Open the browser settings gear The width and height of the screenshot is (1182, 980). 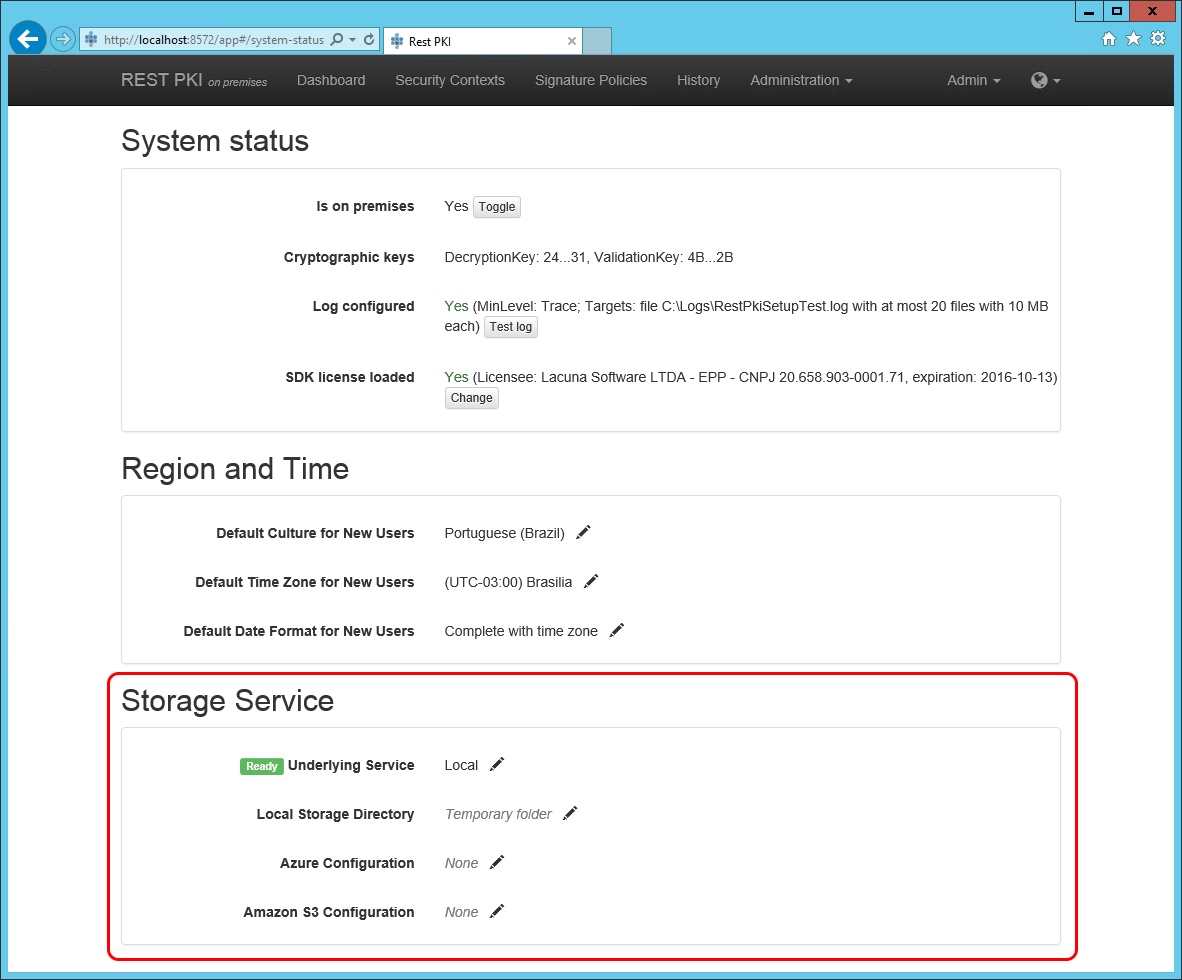tap(1157, 38)
